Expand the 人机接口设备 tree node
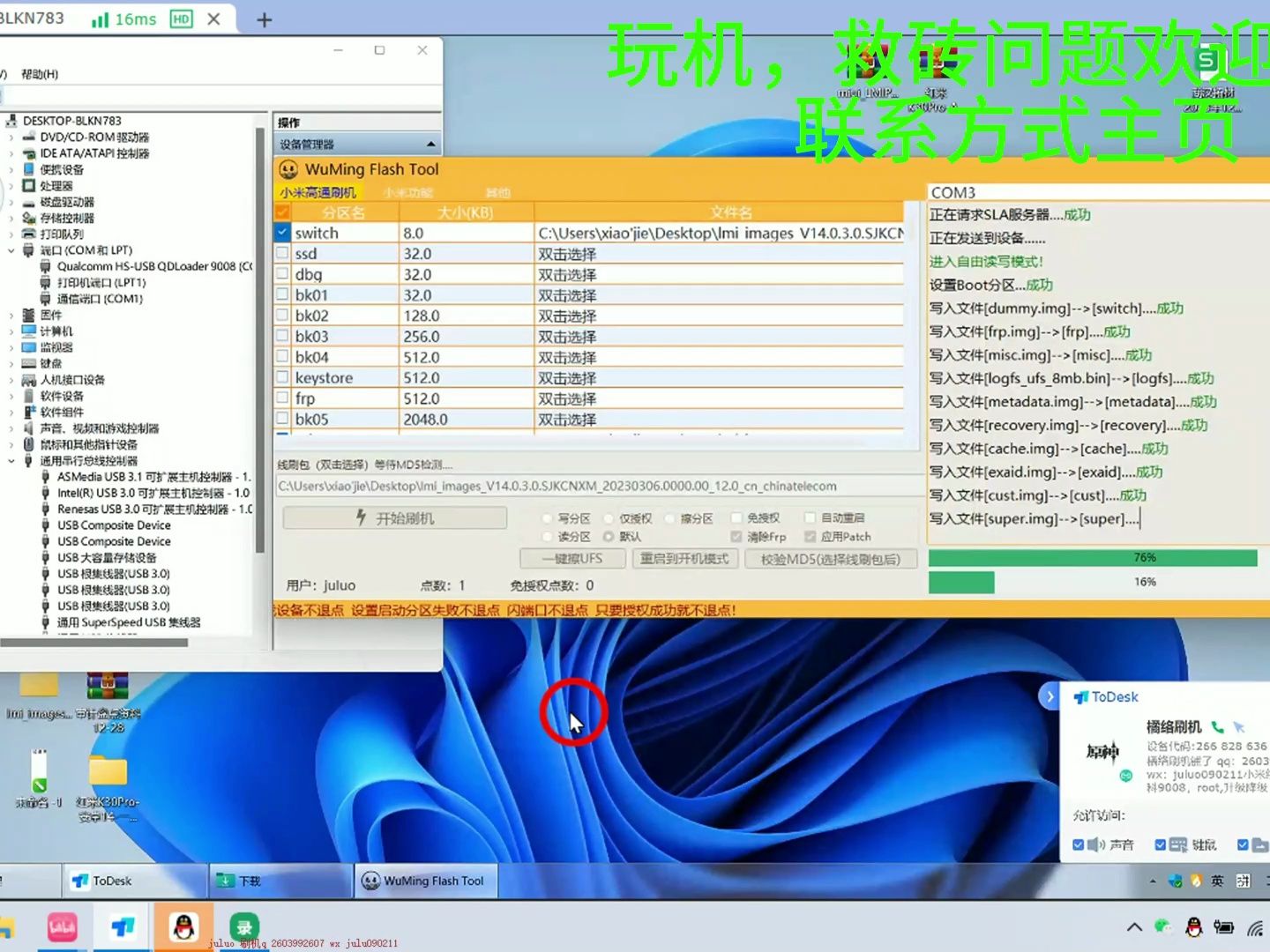1270x952 pixels. click(x=11, y=380)
